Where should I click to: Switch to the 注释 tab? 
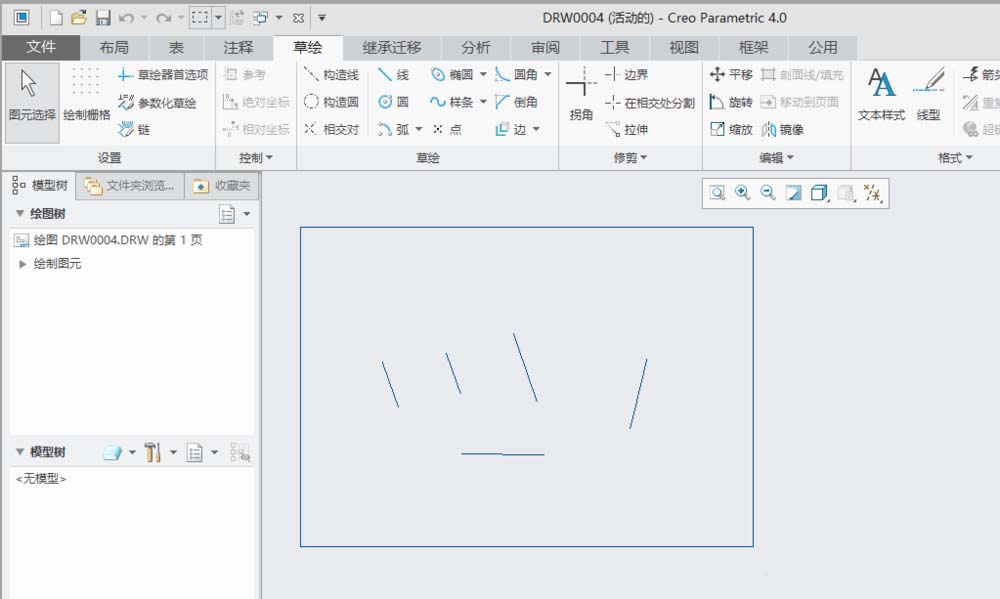[239, 48]
